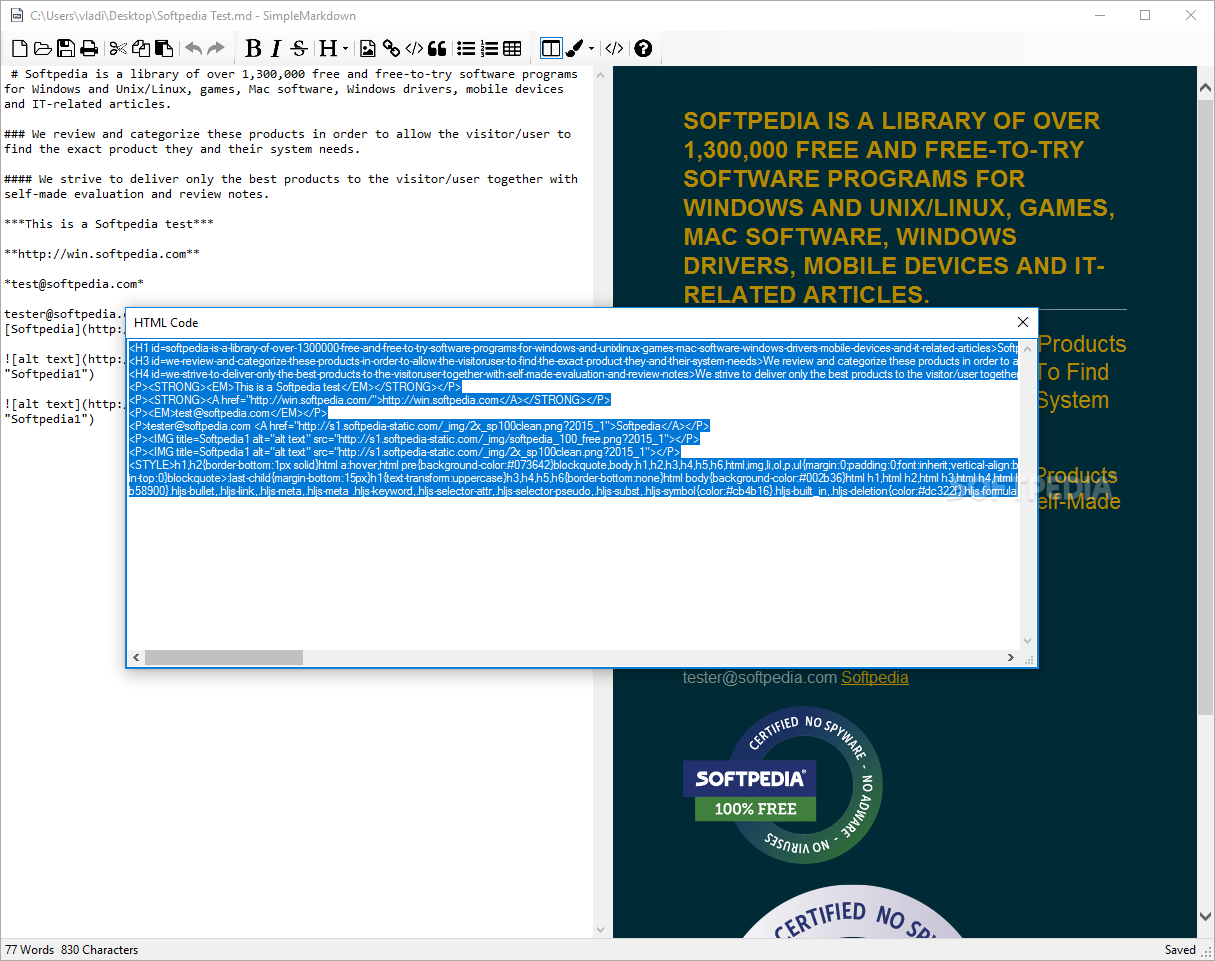The width and height of the screenshot is (1215, 961).
Task: Print the document with the printer icon
Action: pos(89,48)
